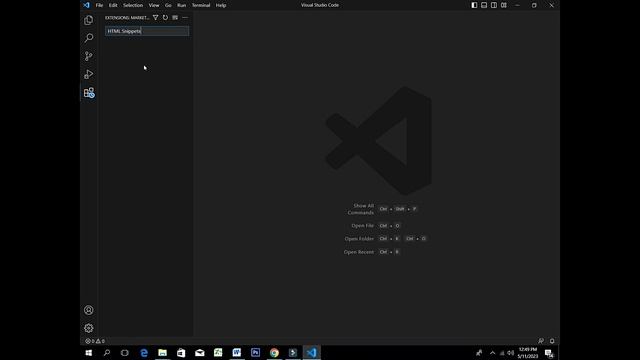640x360 pixels.
Task: Clear extensions search results icon
Action: [175, 18]
